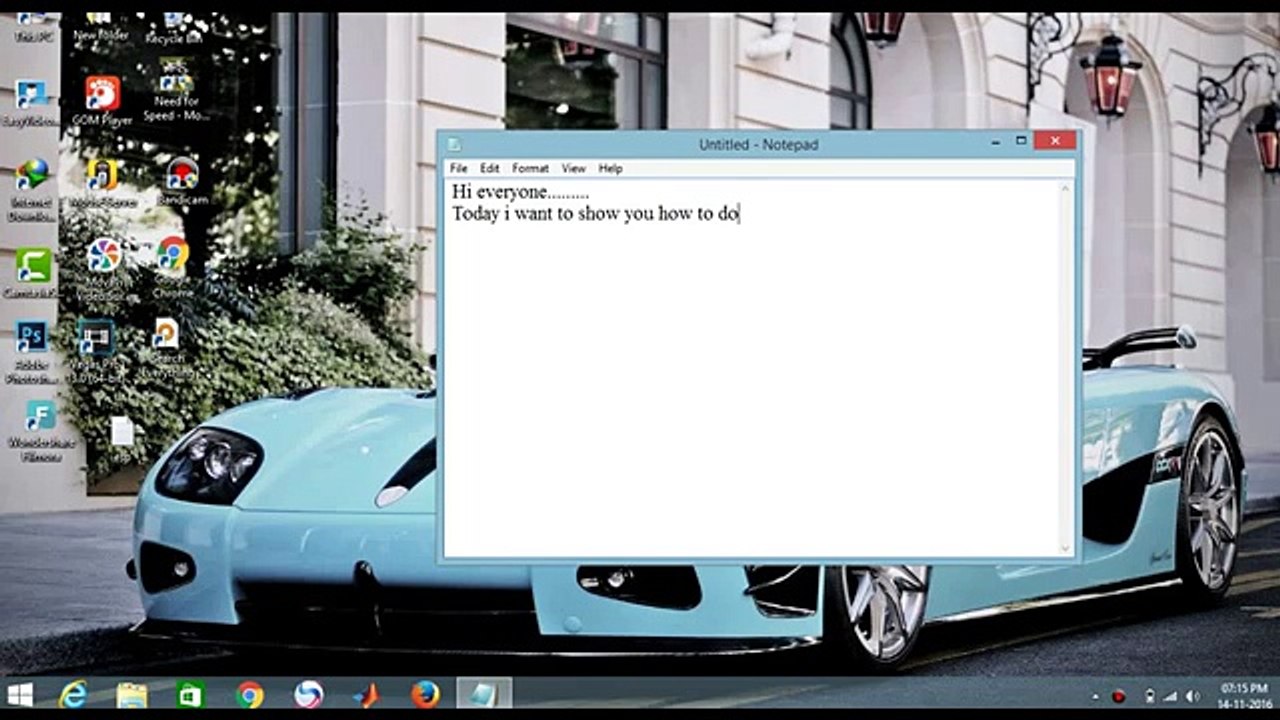This screenshot has width=1280, height=720.
Task: Select the GOM Player desktop icon
Action: click(x=102, y=102)
